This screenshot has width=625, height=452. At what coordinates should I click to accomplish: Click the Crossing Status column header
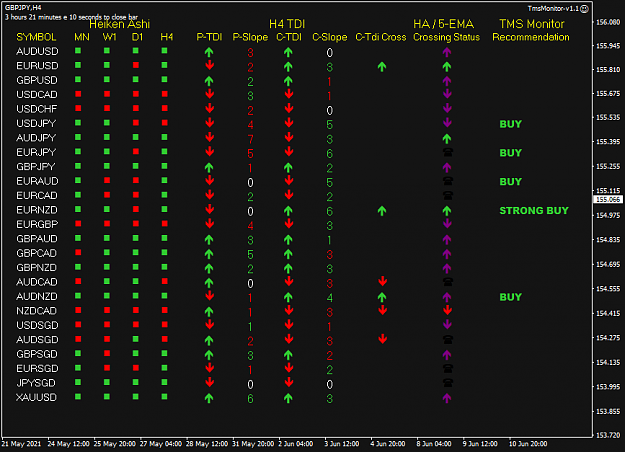(446, 37)
